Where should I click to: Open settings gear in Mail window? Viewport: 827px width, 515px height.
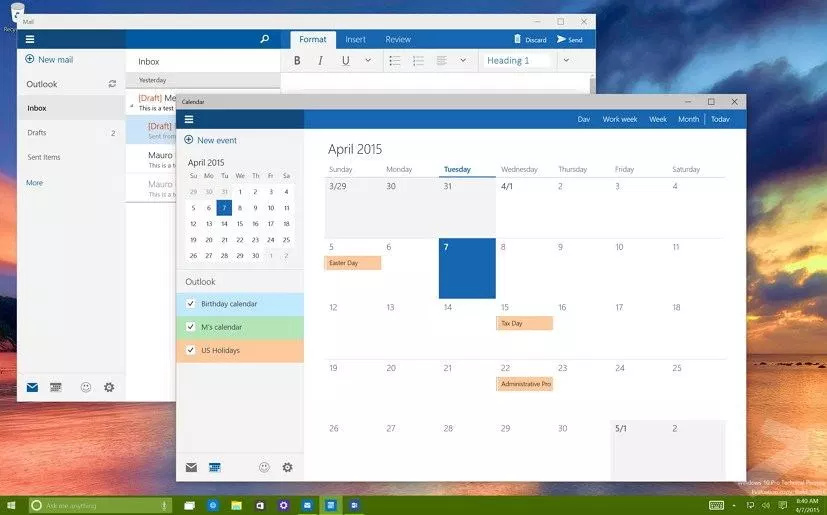pyautogui.click(x=109, y=387)
